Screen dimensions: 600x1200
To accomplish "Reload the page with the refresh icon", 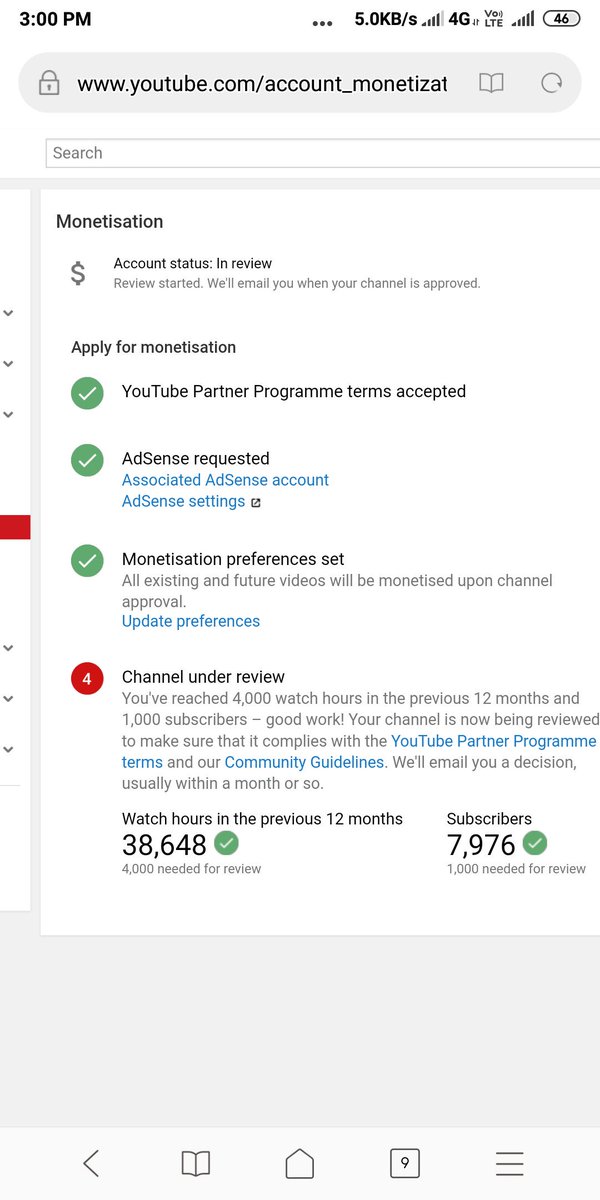I will tap(551, 83).
